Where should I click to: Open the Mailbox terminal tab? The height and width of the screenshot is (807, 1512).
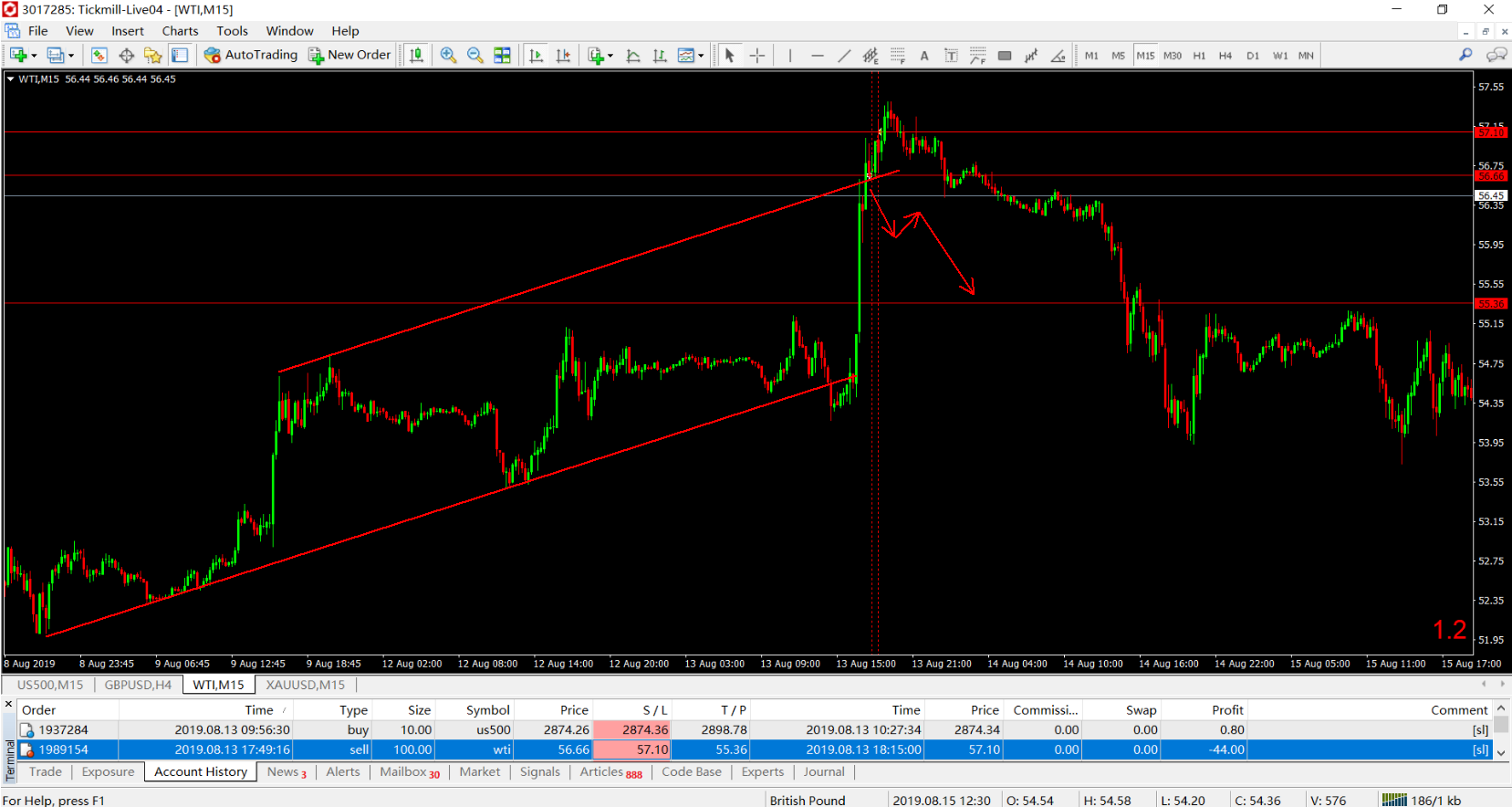click(410, 772)
